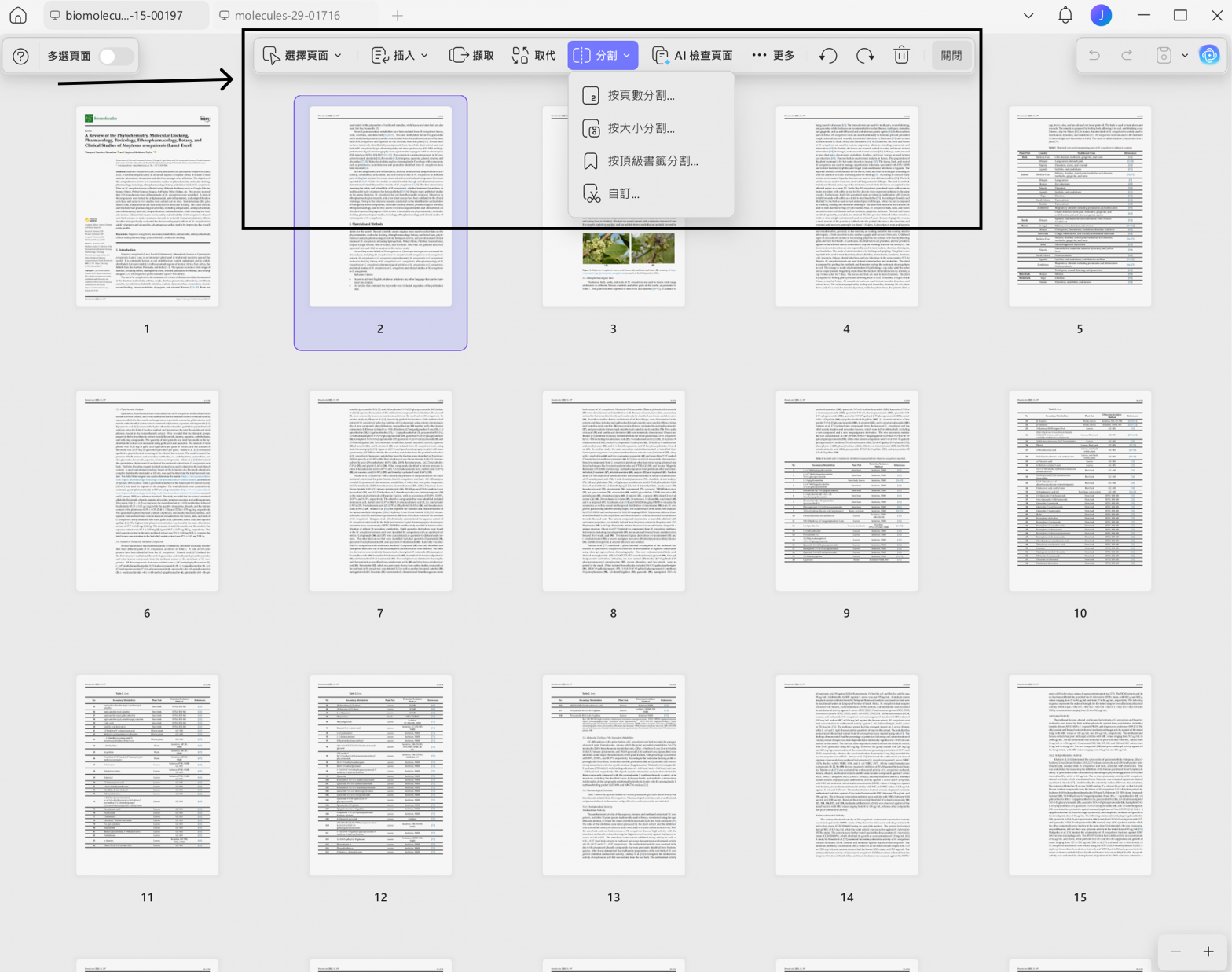
Task: Choose 自訂 custom split option
Action: click(651, 194)
